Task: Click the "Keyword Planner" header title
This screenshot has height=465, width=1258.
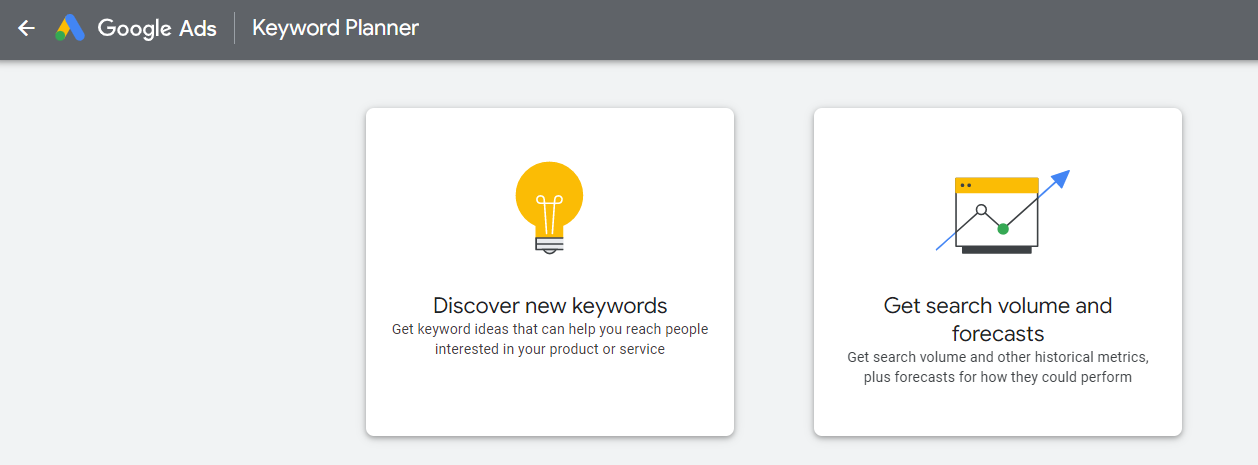Action: [335, 28]
